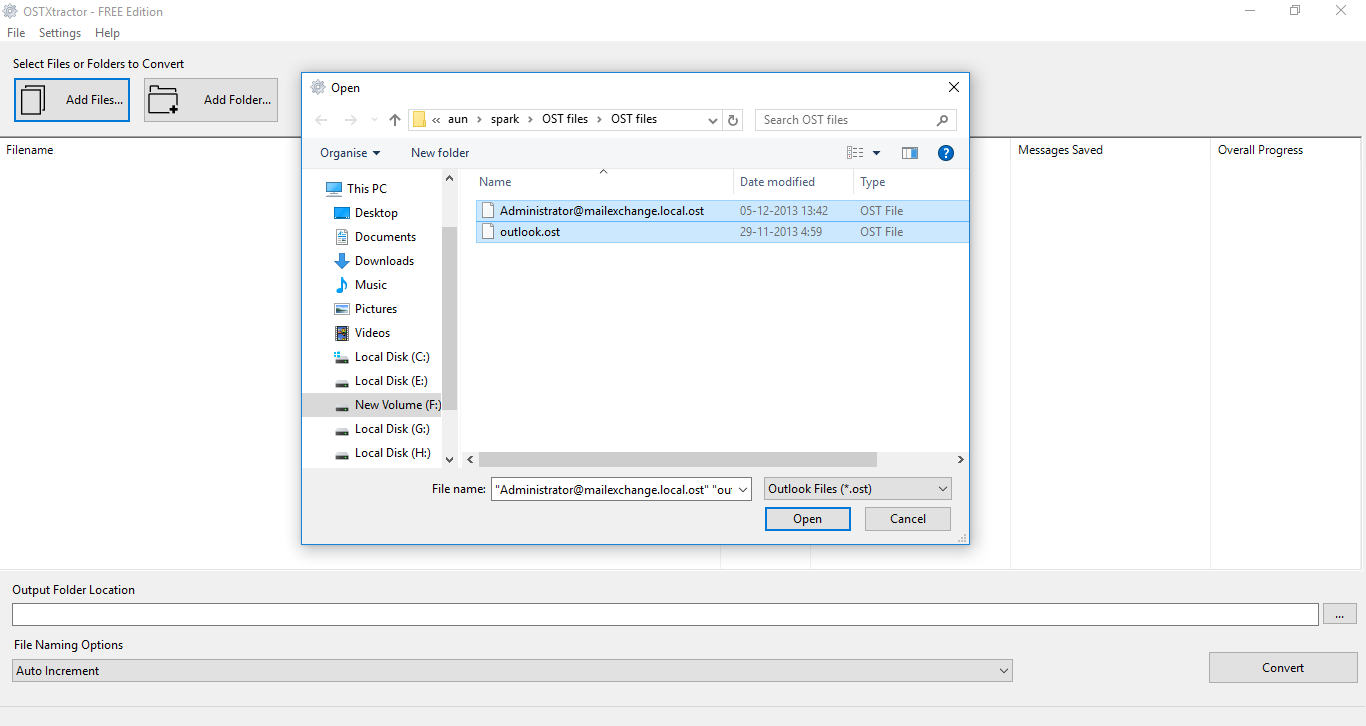Screen dimensions: 1366x726
Task: Open the Auto Increment naming dropdown
Action: [x=512, y=671]
